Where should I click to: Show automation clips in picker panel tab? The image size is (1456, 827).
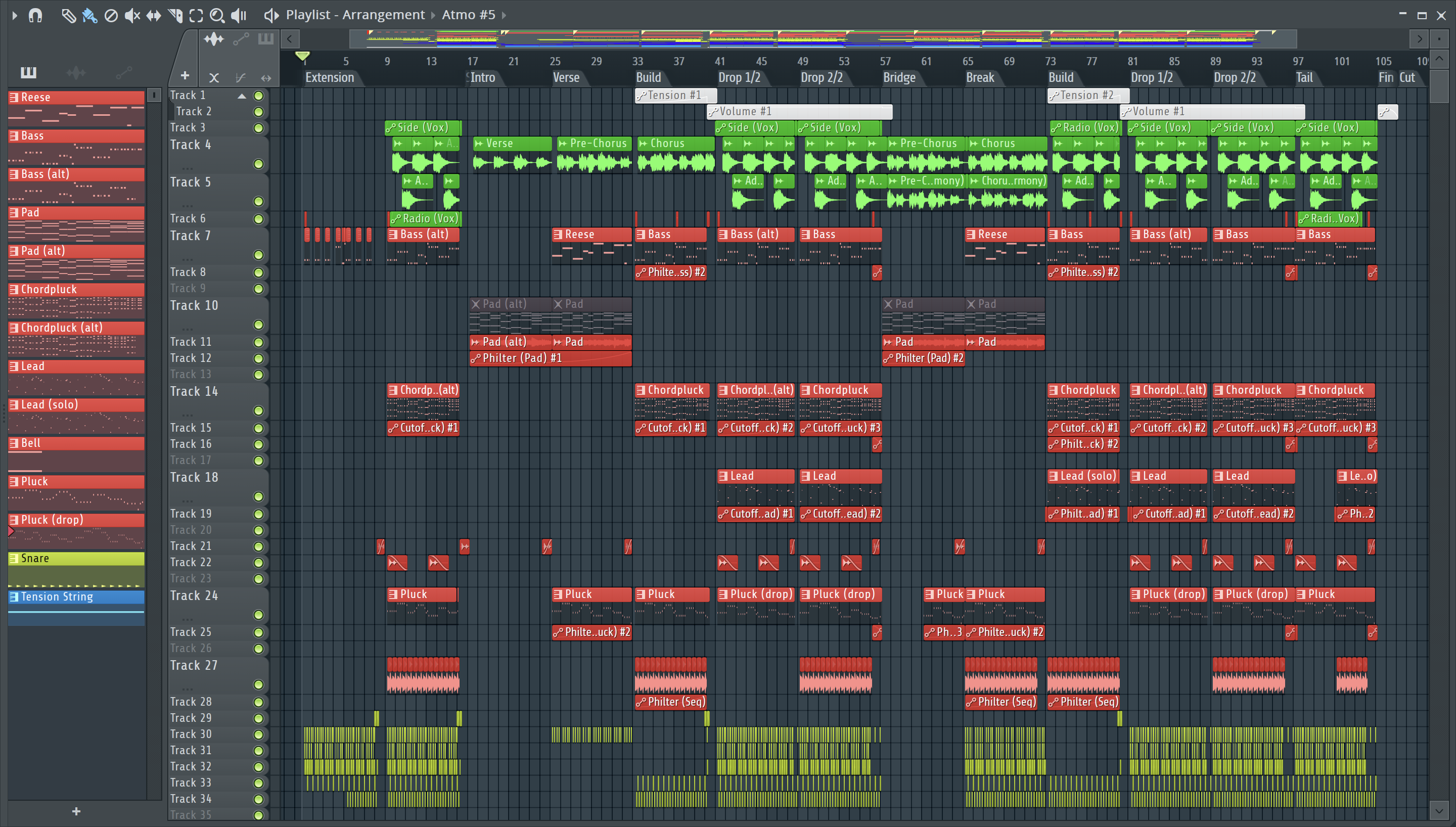pyautogui.click(x=123, y=72)
